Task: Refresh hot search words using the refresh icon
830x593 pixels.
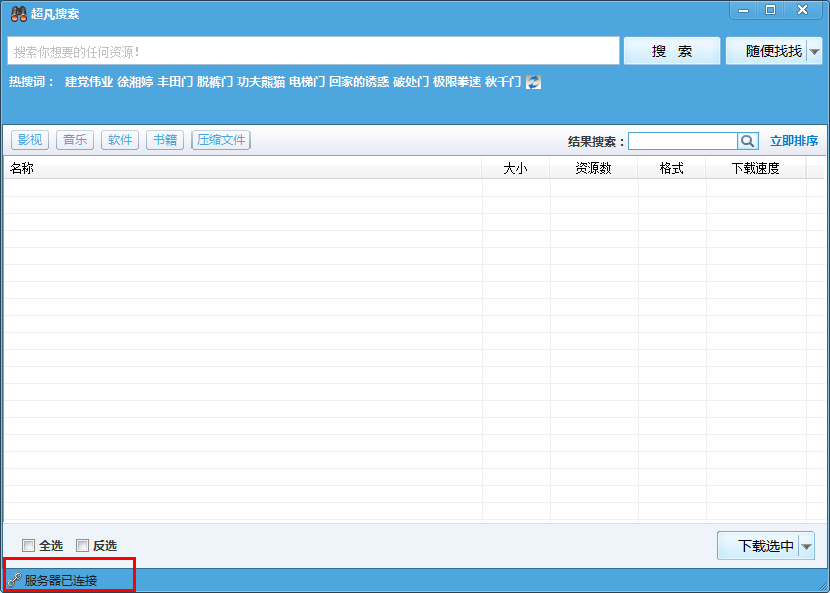Action: point(532,82)
